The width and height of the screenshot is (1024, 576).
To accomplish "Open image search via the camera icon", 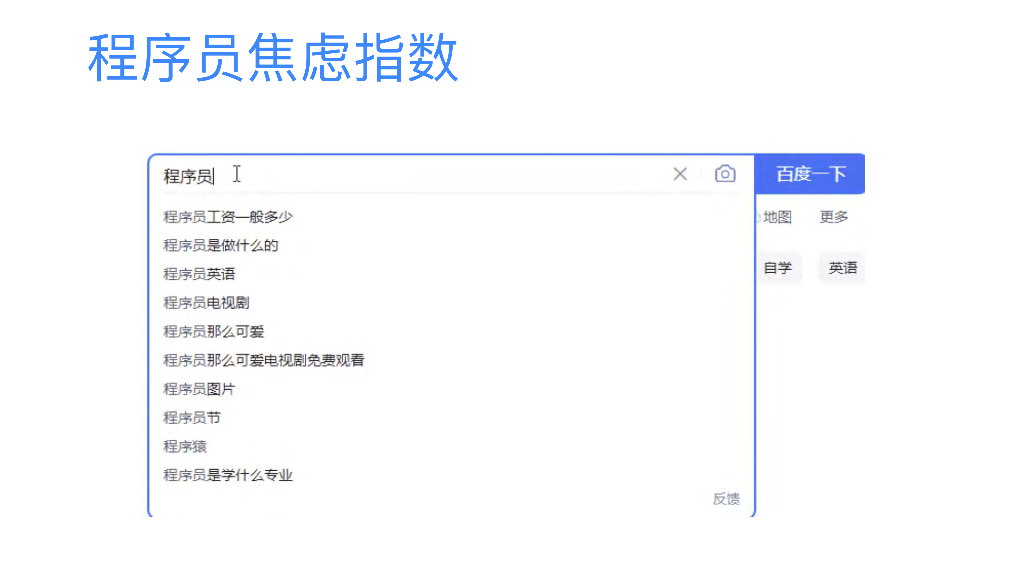I will (725, 174).
